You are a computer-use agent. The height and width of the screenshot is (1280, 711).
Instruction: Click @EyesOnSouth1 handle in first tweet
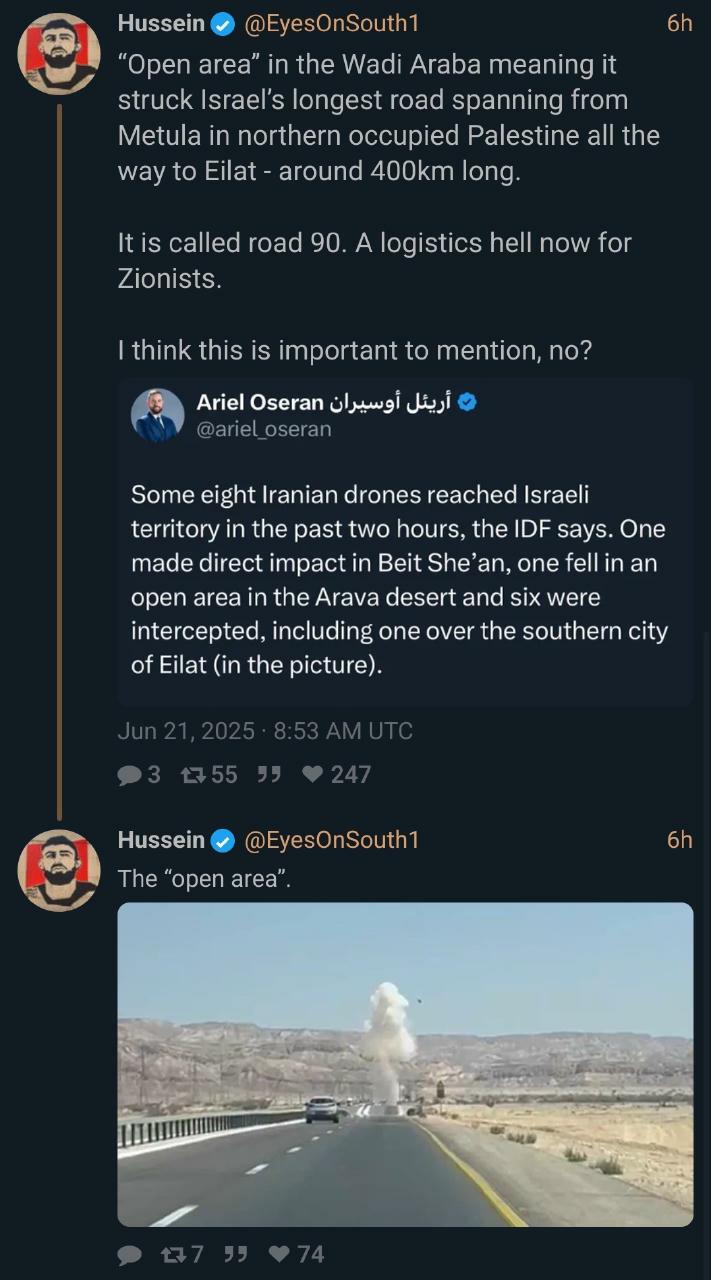coord(332,23)
